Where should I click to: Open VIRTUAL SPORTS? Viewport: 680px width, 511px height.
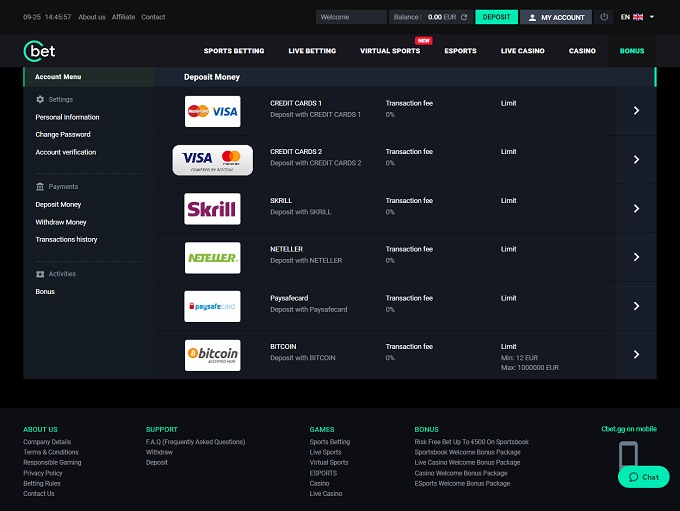pos(390,51)
